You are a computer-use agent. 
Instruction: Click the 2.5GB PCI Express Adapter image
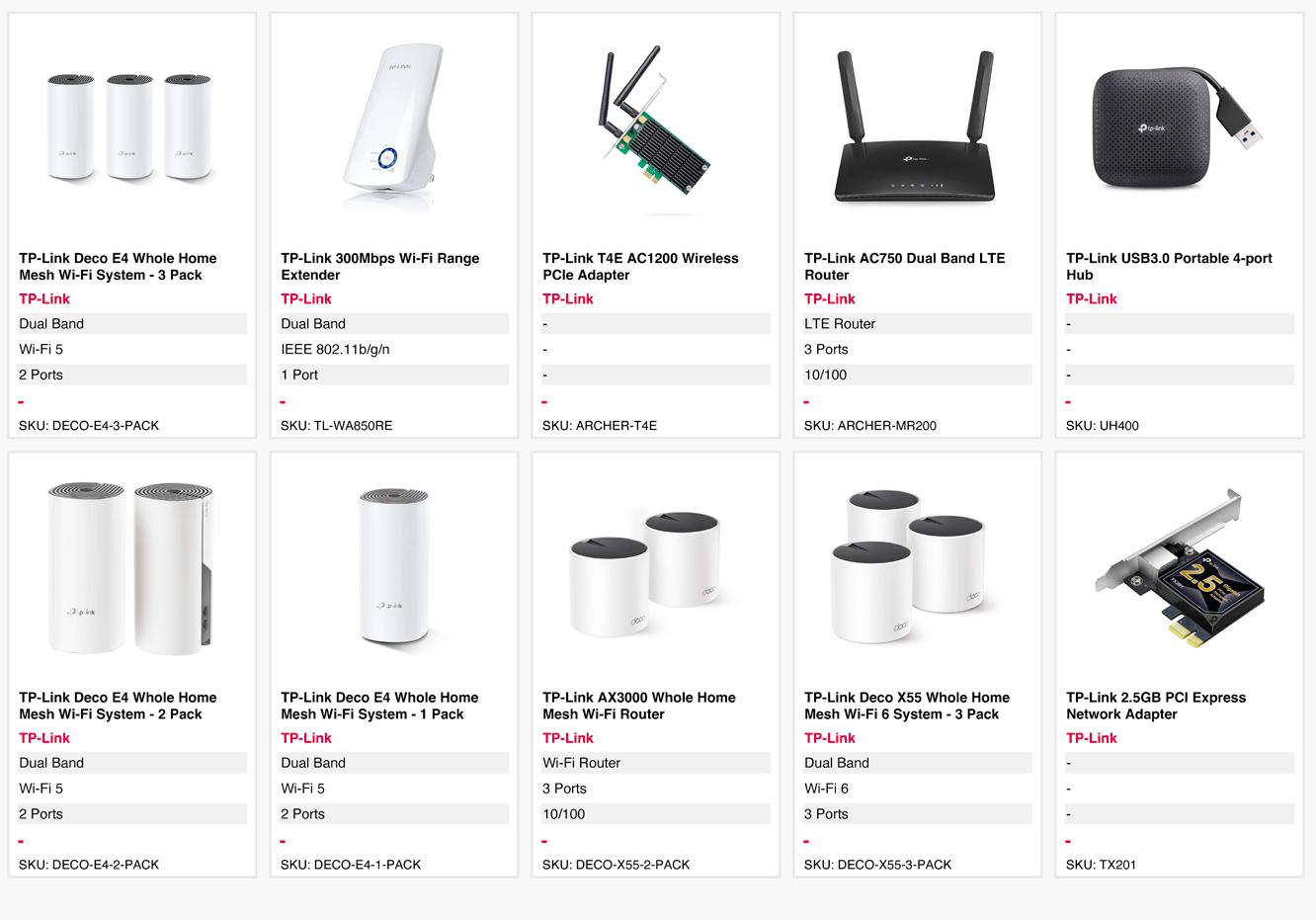(x=1178, y=566)
